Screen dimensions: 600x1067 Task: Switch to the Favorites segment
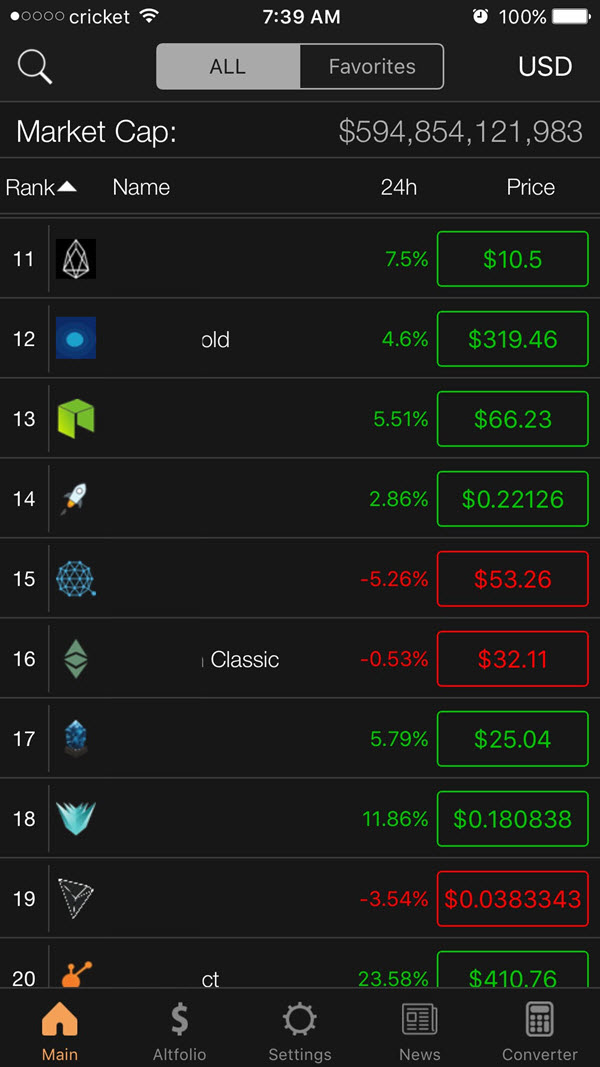tap(371, 67)
